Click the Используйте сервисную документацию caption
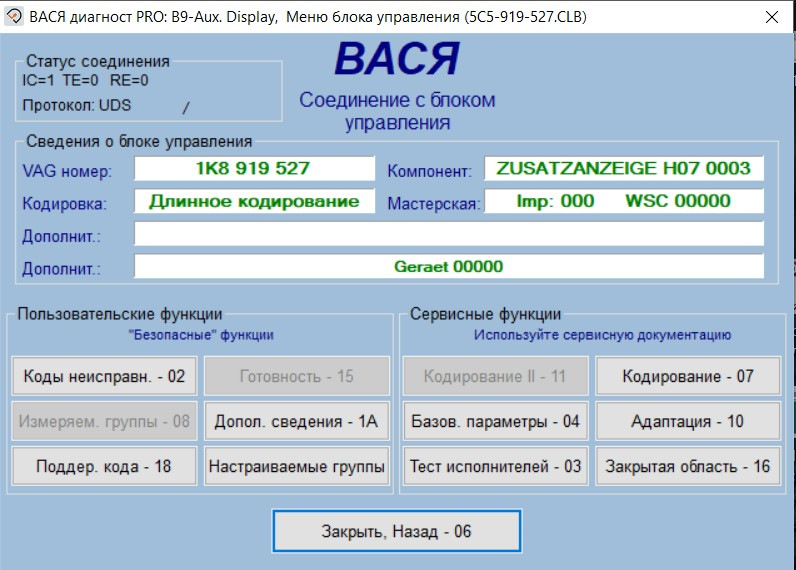The width and height of the screenshot is (796, 570). (602, 335)
